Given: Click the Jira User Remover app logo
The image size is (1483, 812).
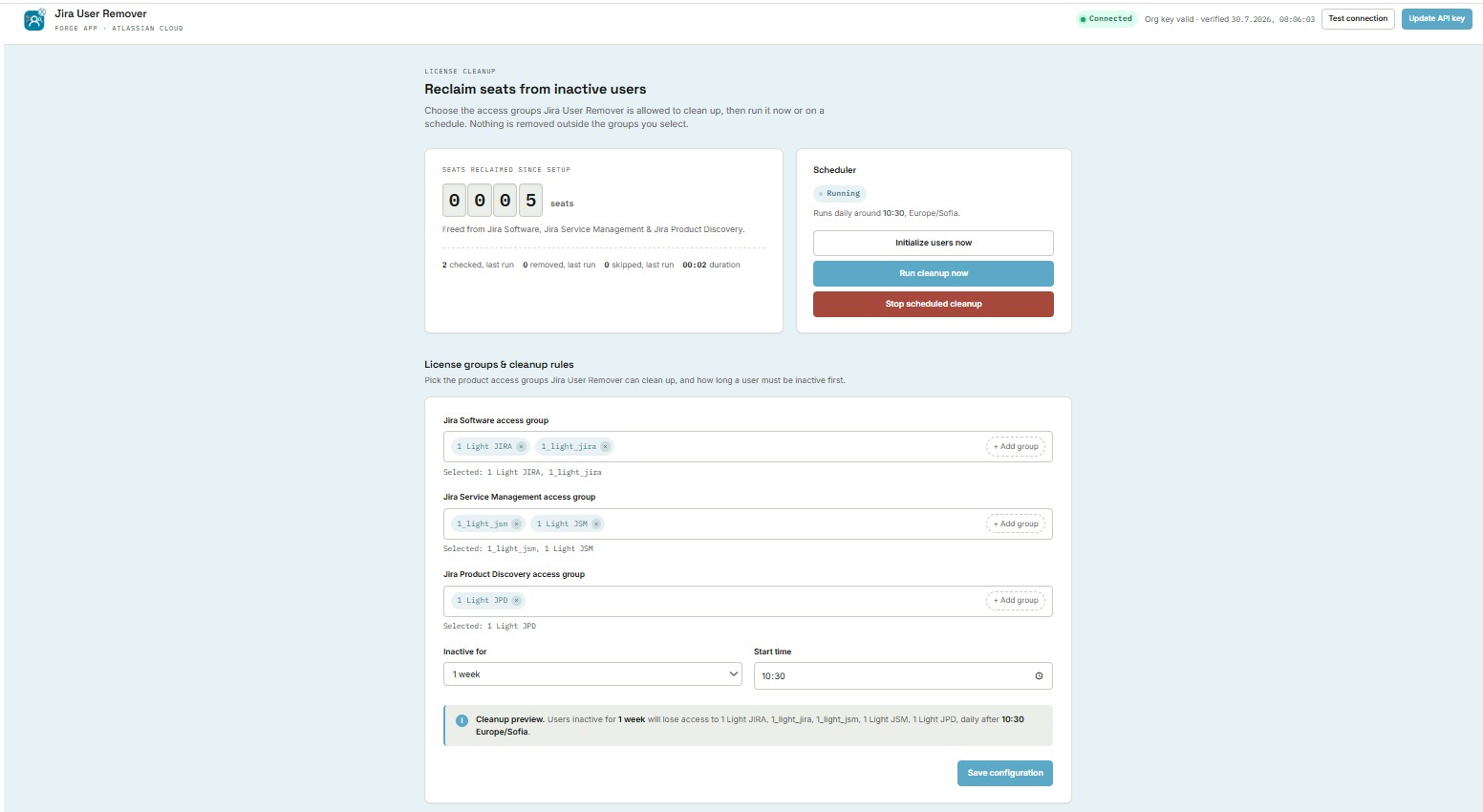Looking at the screenshot, I should click(34, 19).
